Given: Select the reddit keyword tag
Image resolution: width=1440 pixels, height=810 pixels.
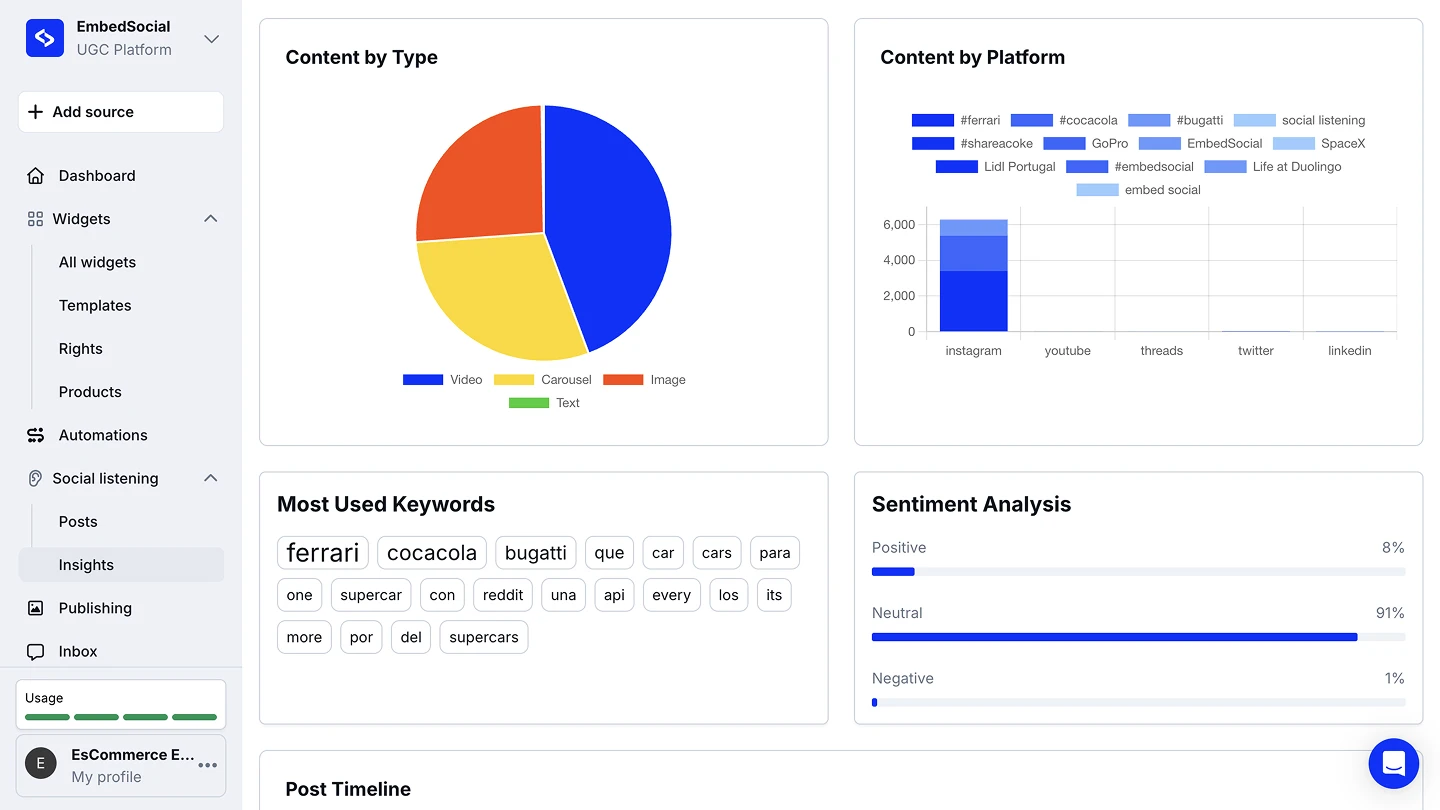Looking at the screenshot, I should point(503,595).
